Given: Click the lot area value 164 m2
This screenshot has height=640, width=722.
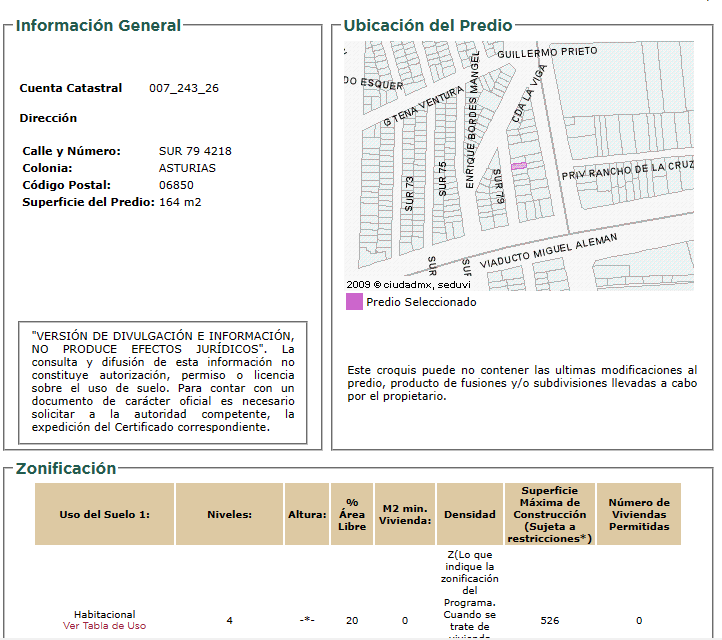Looking at the screenshot, I should (x=180, y=202).
